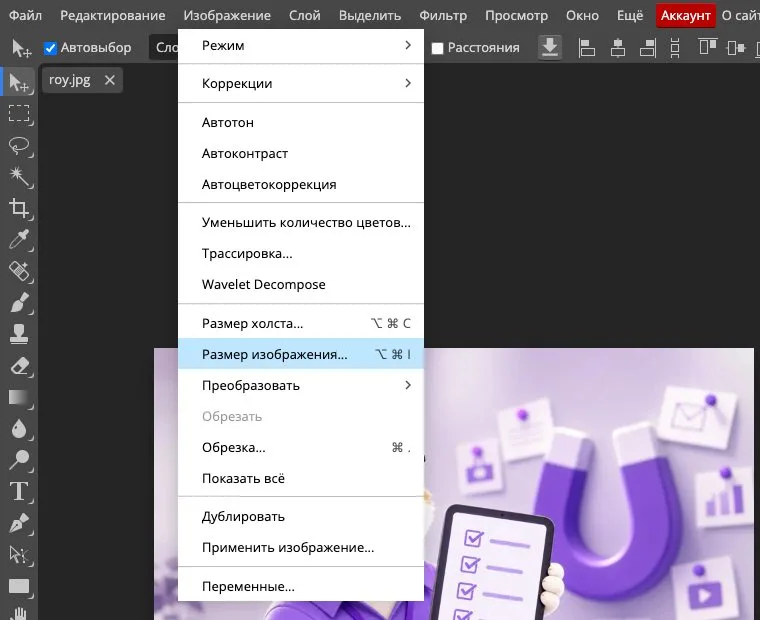Align vertical centers icon
This screenshot has height=620, width=760.
[x=736, y=48]
